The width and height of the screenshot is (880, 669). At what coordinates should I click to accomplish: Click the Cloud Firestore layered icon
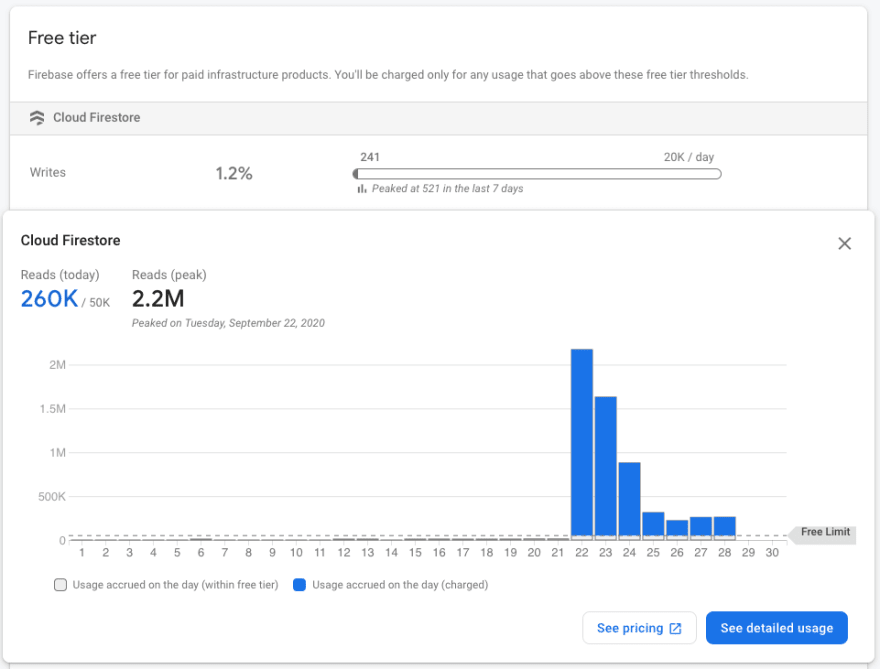click(x=37, y=118)
